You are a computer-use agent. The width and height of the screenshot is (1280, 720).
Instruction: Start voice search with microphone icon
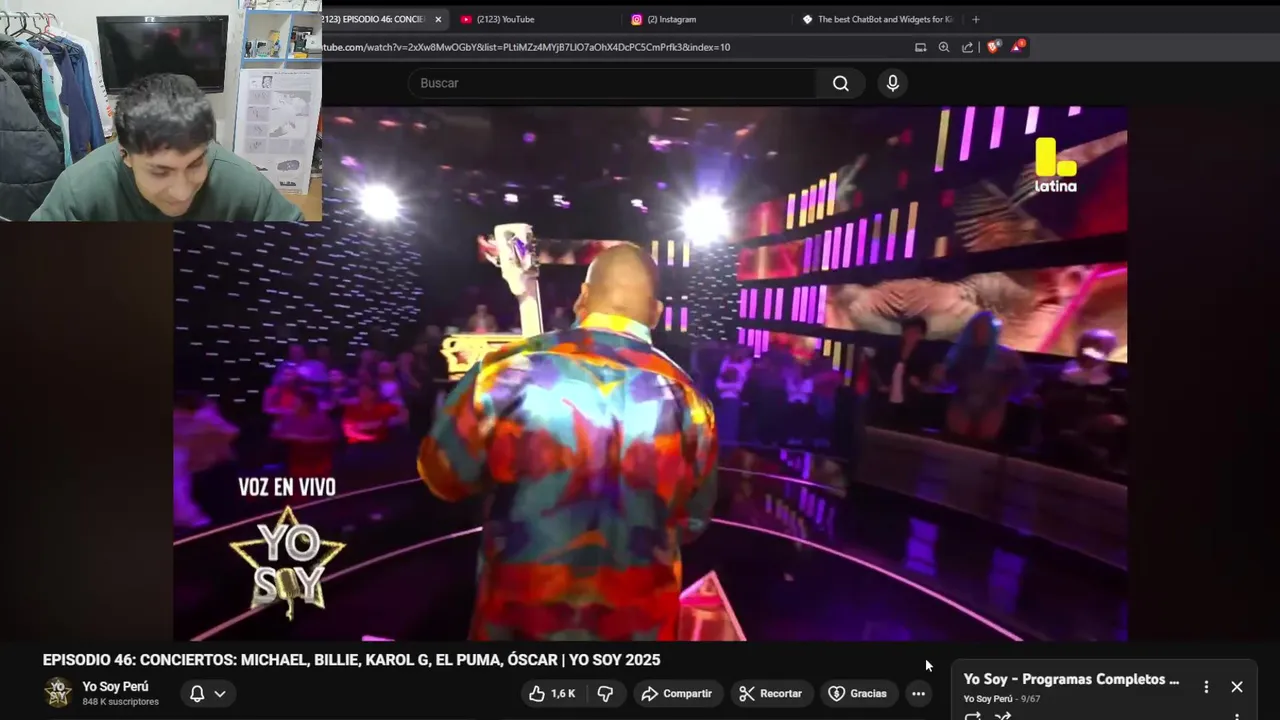893,83
